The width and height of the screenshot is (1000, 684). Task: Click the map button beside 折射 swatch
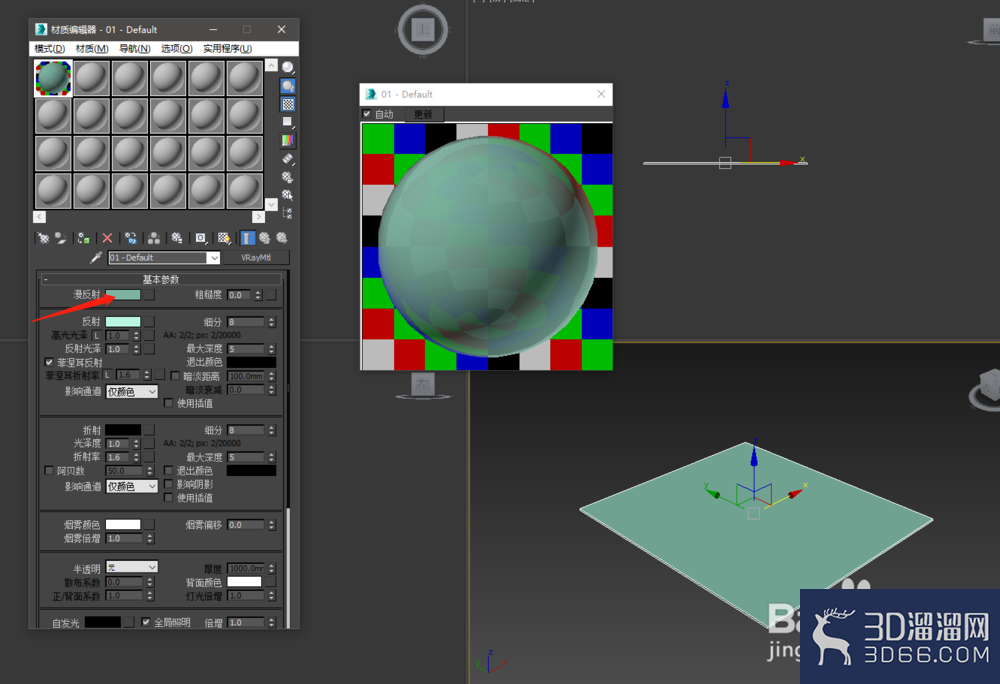[149, 430]
